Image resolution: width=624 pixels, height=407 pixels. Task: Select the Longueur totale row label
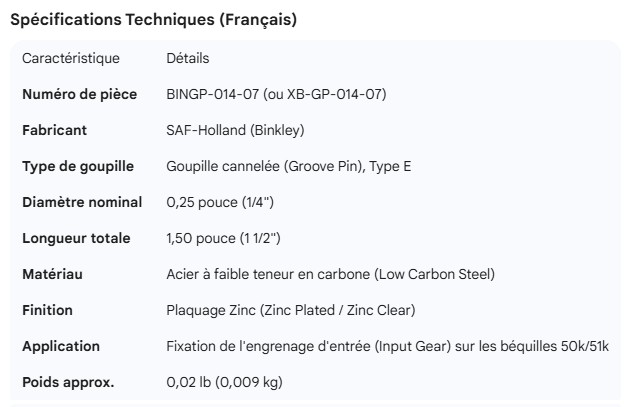click(x=76, y=238)
